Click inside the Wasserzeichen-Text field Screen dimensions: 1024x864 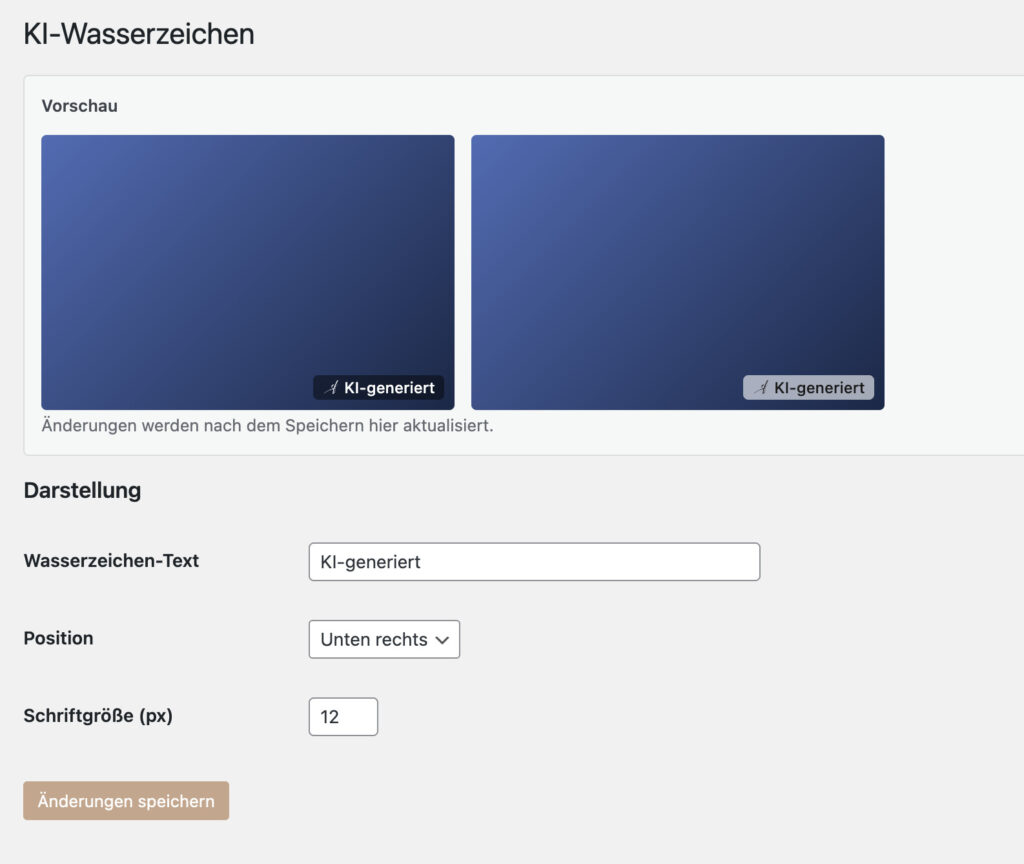(534, 561)
